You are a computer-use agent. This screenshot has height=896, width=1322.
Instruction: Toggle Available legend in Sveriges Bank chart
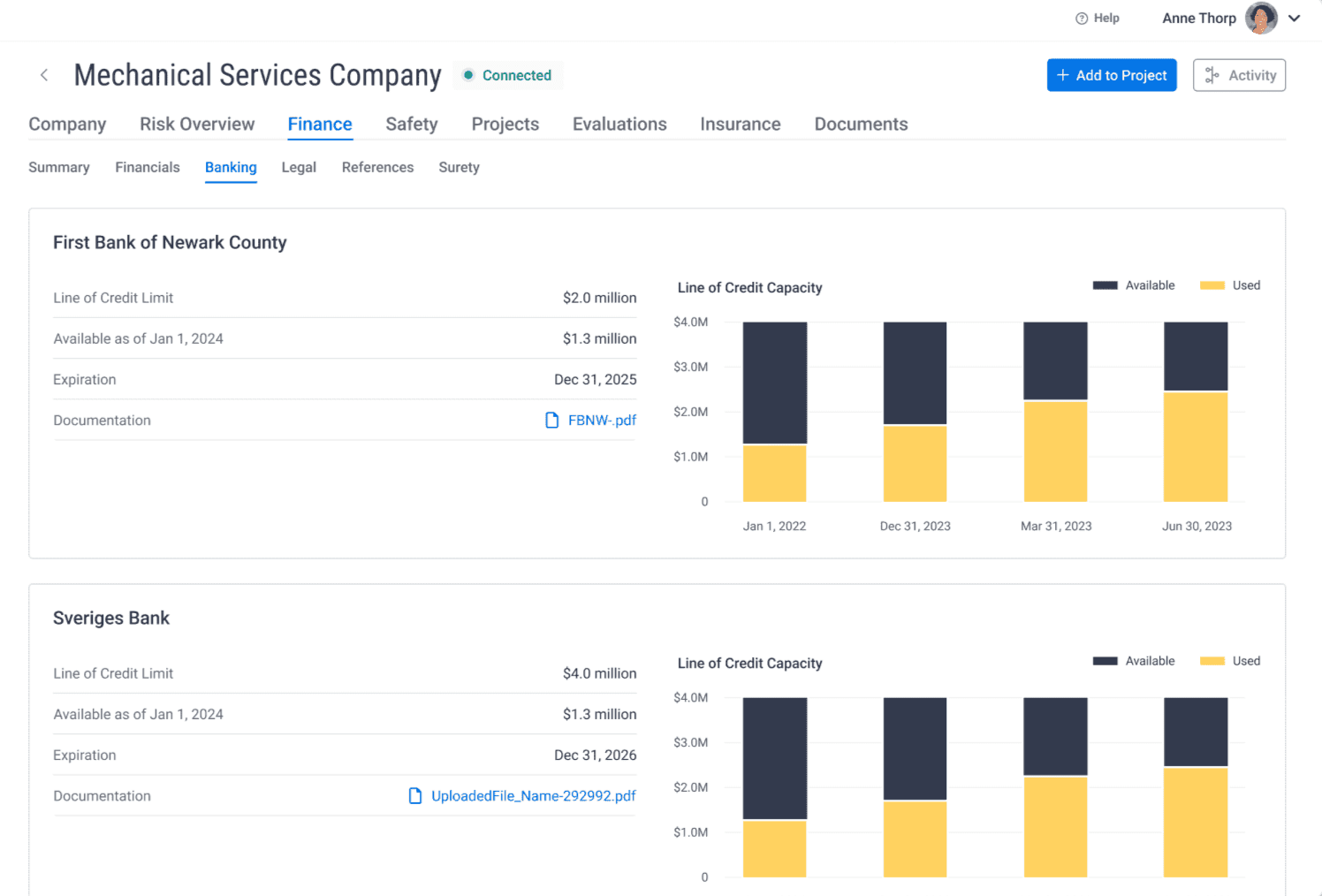[1134, 661]
